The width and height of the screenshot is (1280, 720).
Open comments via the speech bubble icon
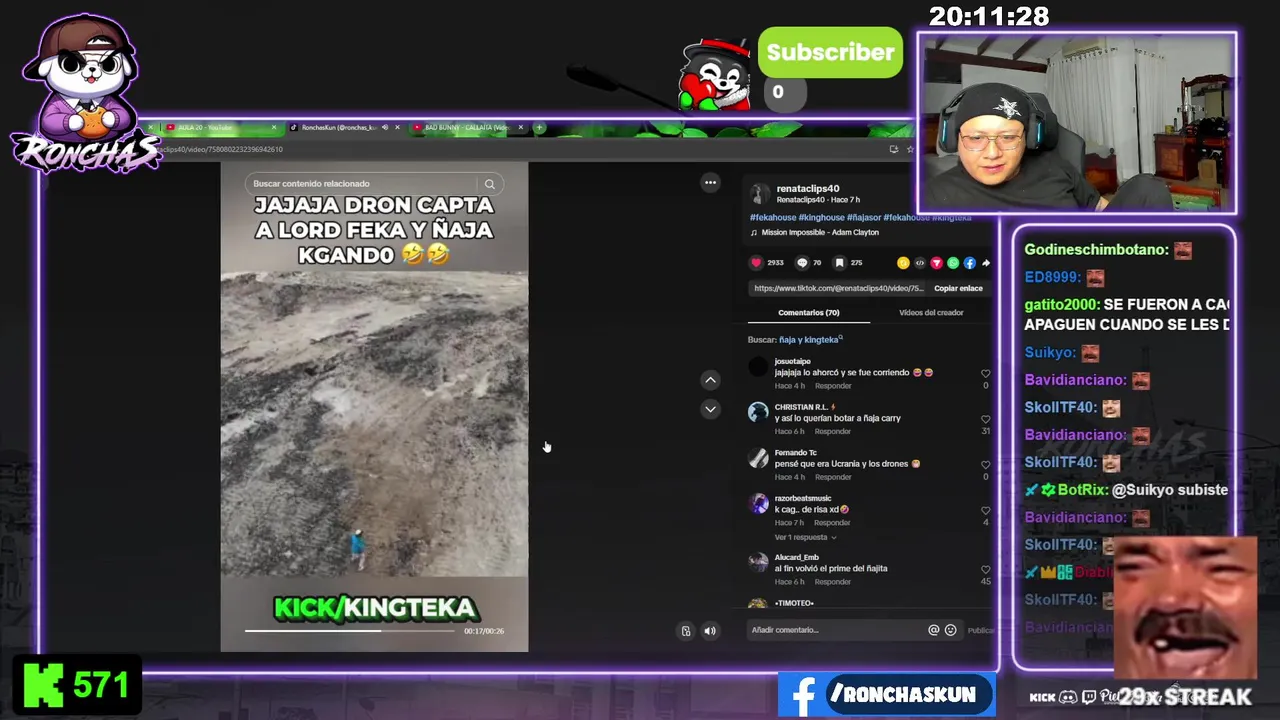pos(802,263)
